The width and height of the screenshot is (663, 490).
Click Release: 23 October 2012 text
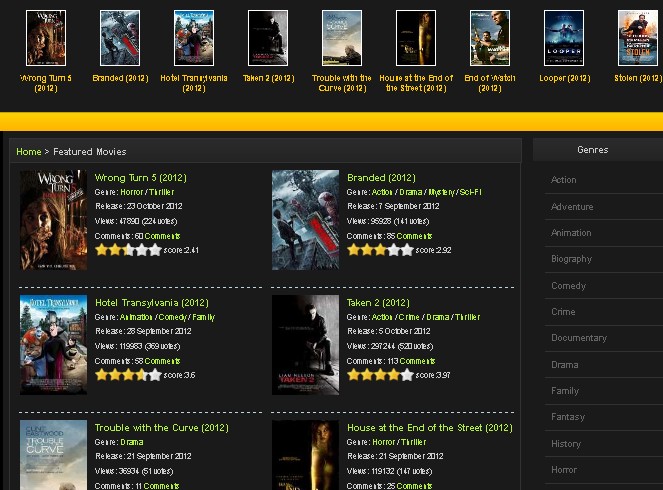click(139, 206)
